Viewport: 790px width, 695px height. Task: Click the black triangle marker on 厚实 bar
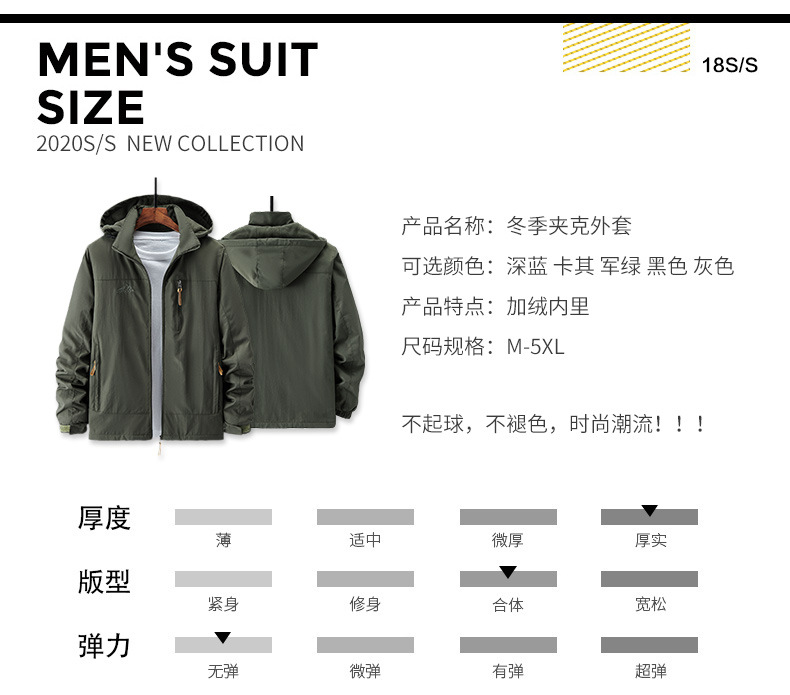tap(649, 511)
